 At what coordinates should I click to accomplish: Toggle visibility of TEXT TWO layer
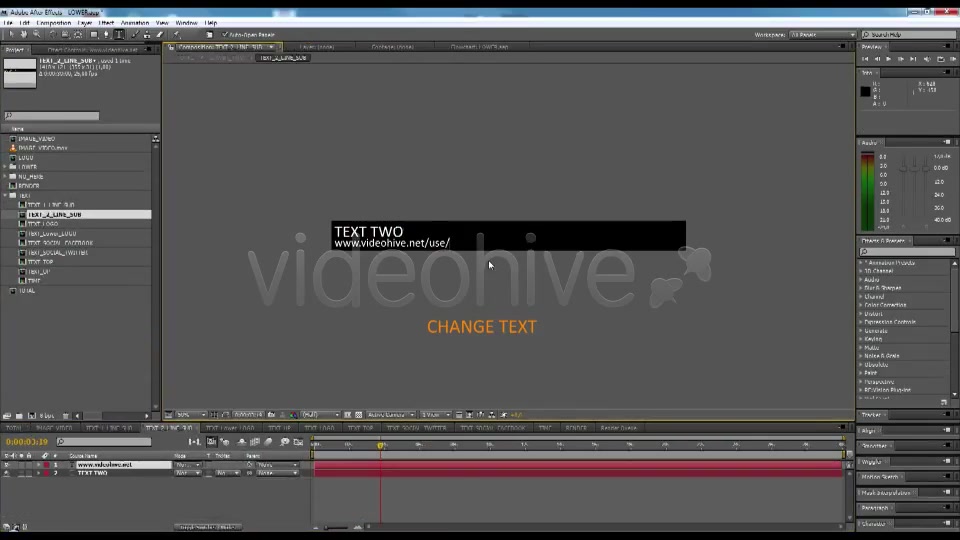(6, 473)
